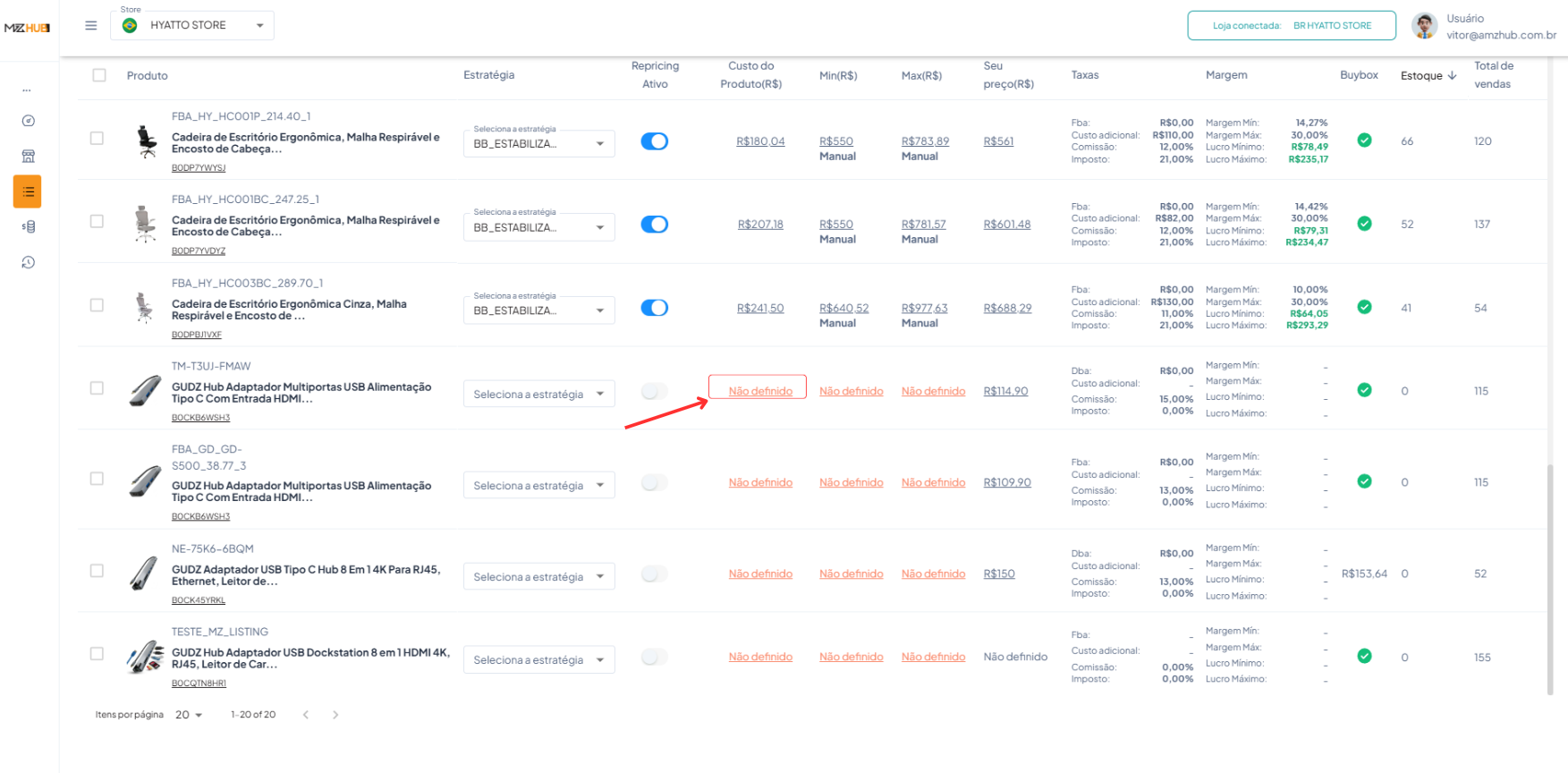Expand items per page dropdown
The image size is (1568, 773).
click(189, 715)
